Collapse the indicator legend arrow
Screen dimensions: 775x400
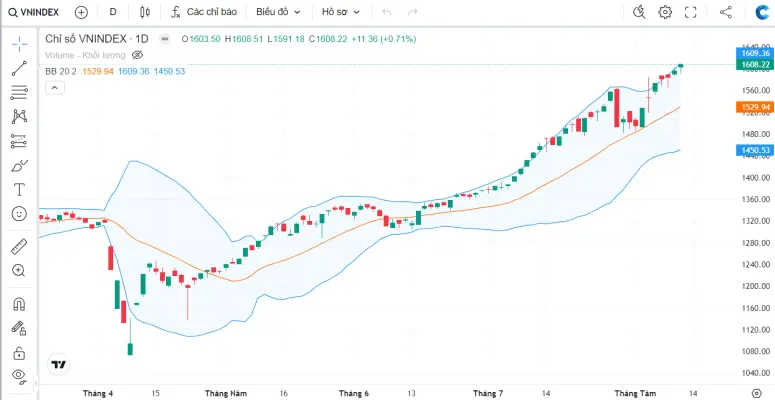[54, 87]
